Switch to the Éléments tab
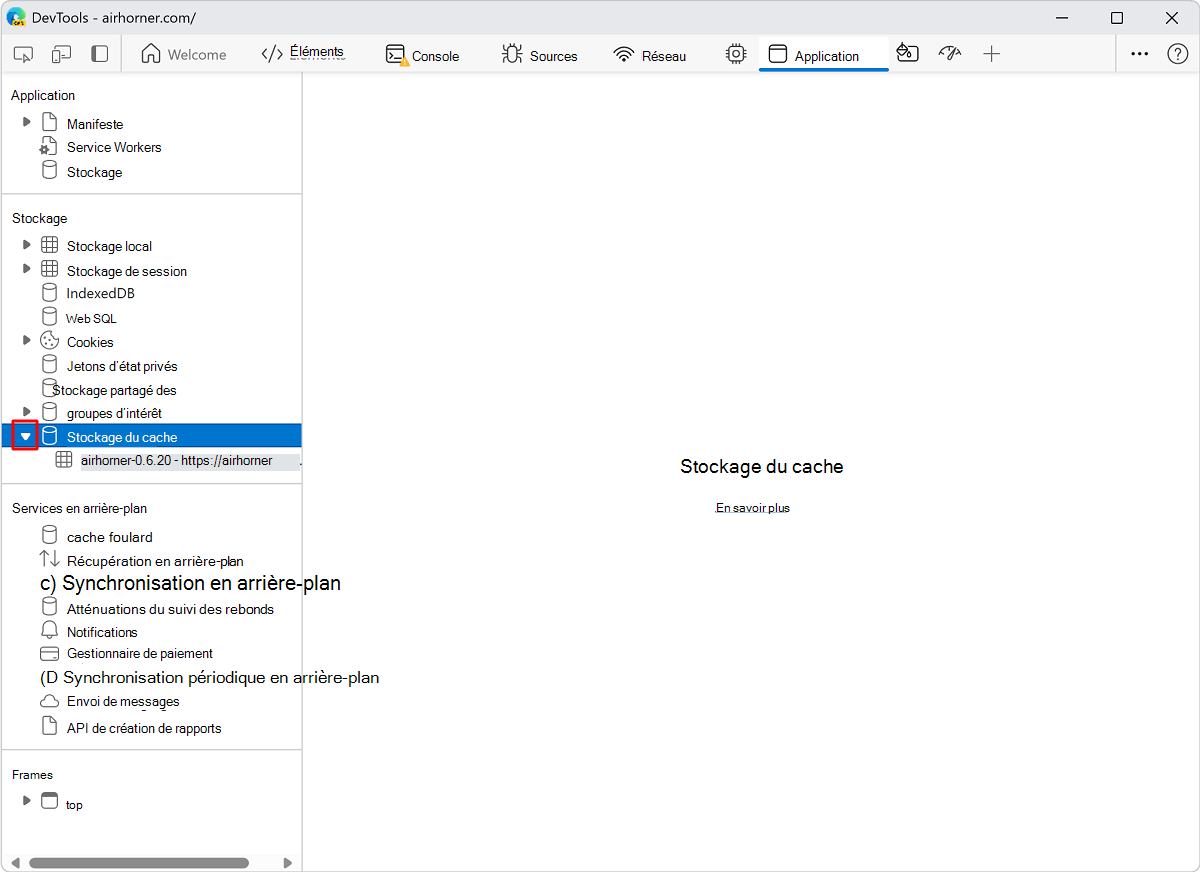The width and height of the screenshot is (1200, 872). pyautogui.click(x=303, y=54)
